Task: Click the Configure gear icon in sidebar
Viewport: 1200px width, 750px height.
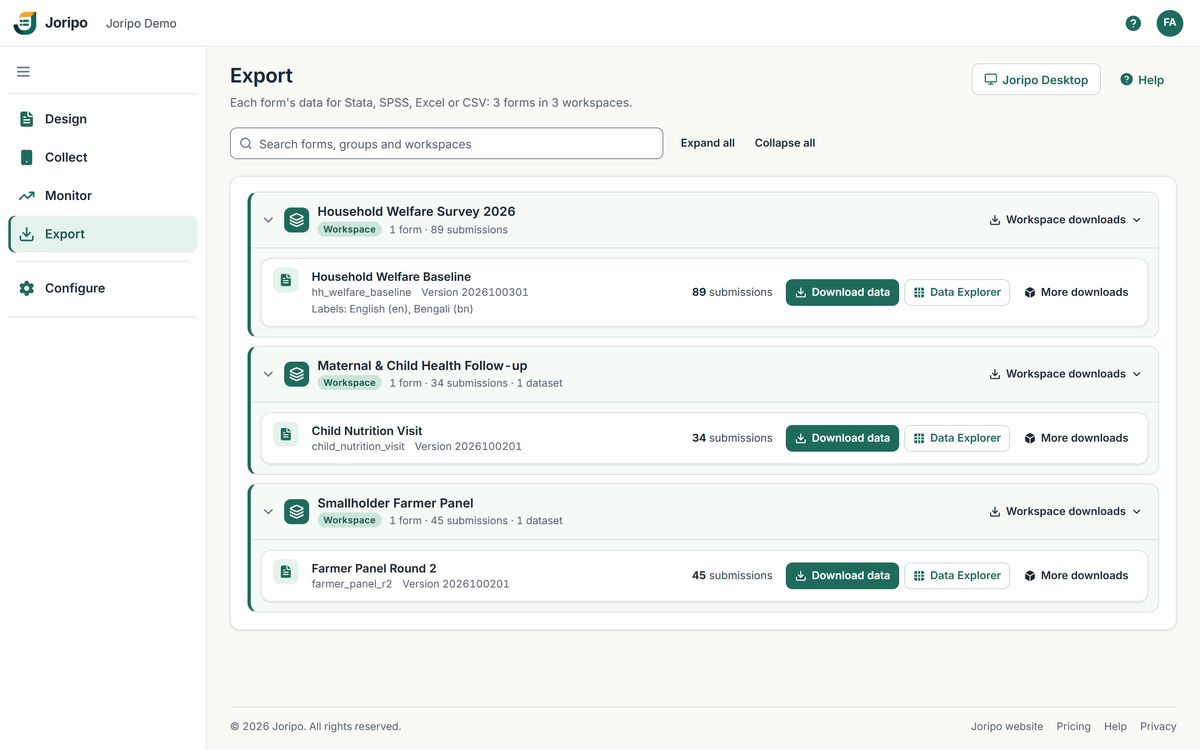Action: click(27, 288)
